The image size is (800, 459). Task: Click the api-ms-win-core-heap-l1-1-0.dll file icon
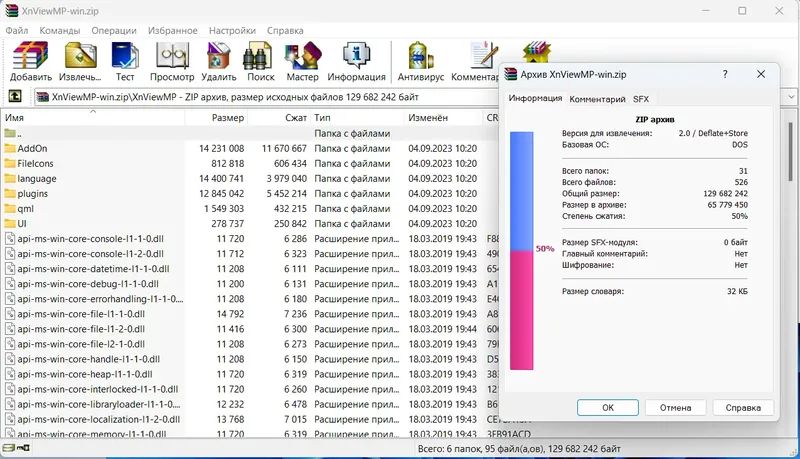pos(10,374)
